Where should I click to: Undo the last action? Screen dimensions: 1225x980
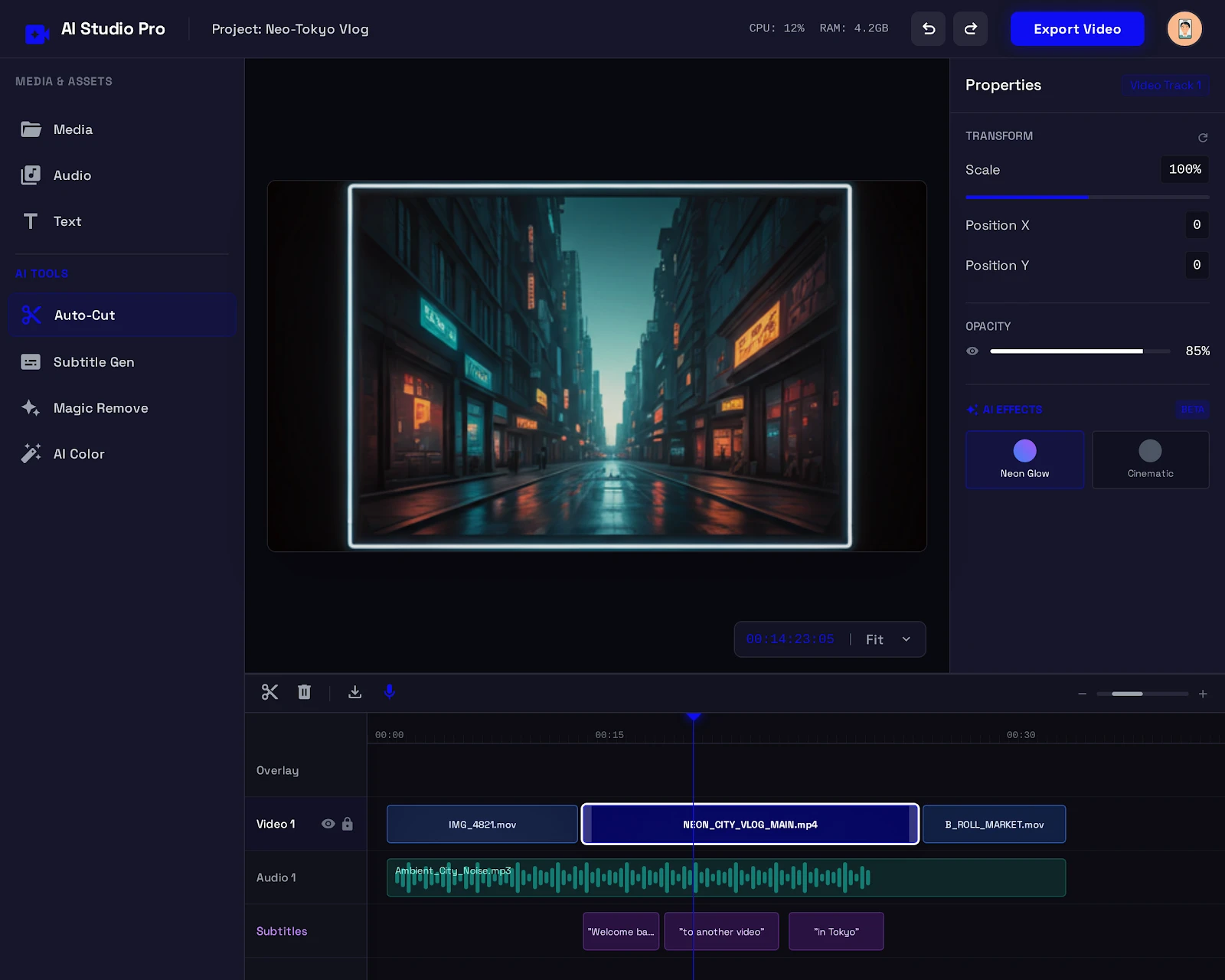click(928, 29)
